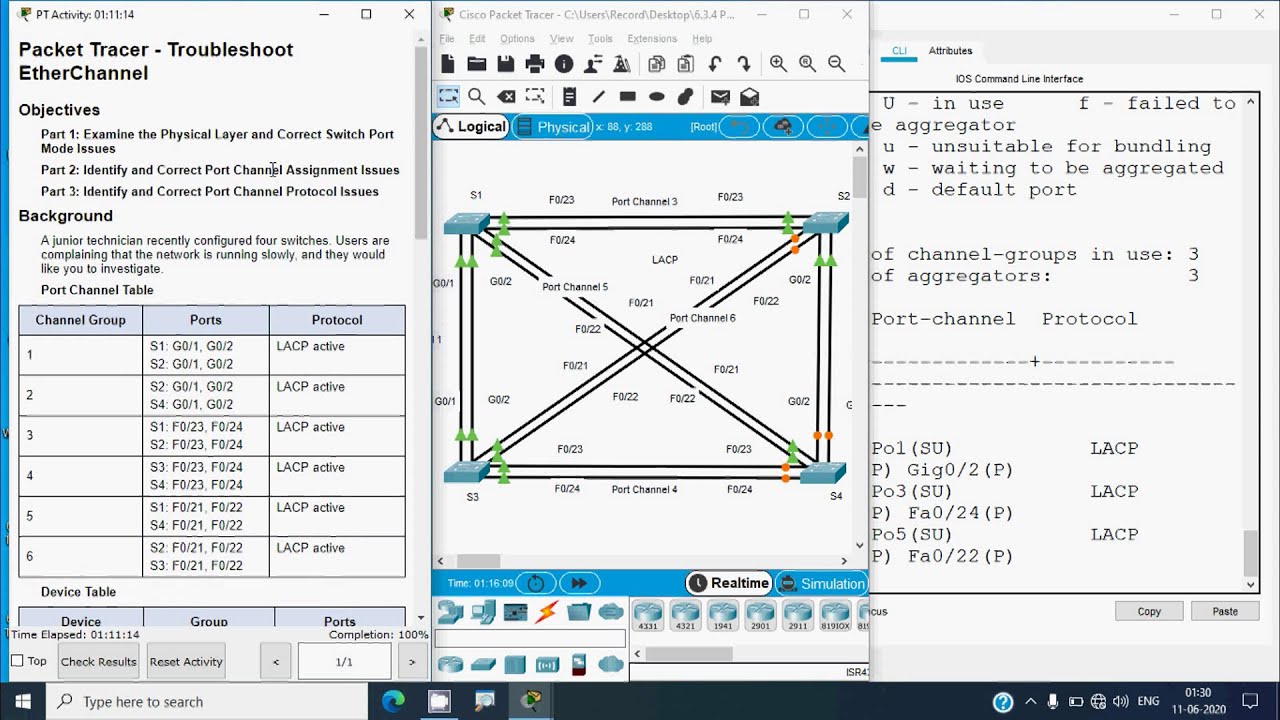Viewport: 1280px width, 720px height.
Task: Switch to the CLI tab
Action: (899, 51)
